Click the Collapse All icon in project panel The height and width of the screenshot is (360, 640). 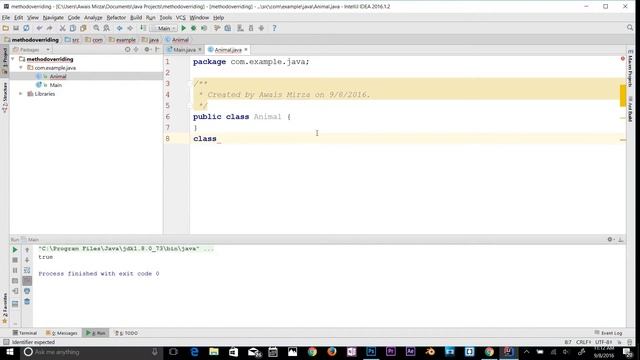136,50
